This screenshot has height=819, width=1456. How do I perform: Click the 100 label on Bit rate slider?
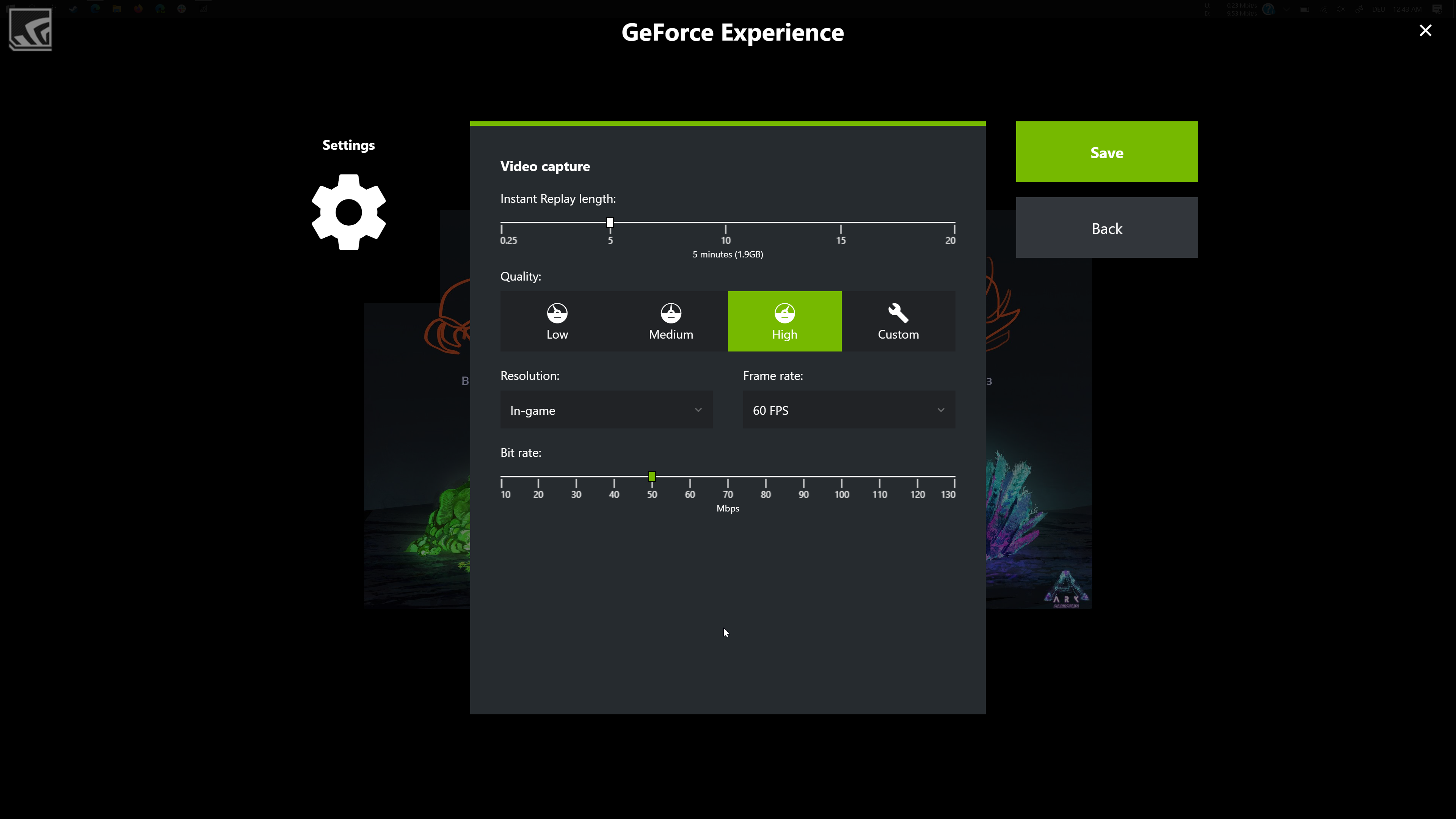point(842,494)
